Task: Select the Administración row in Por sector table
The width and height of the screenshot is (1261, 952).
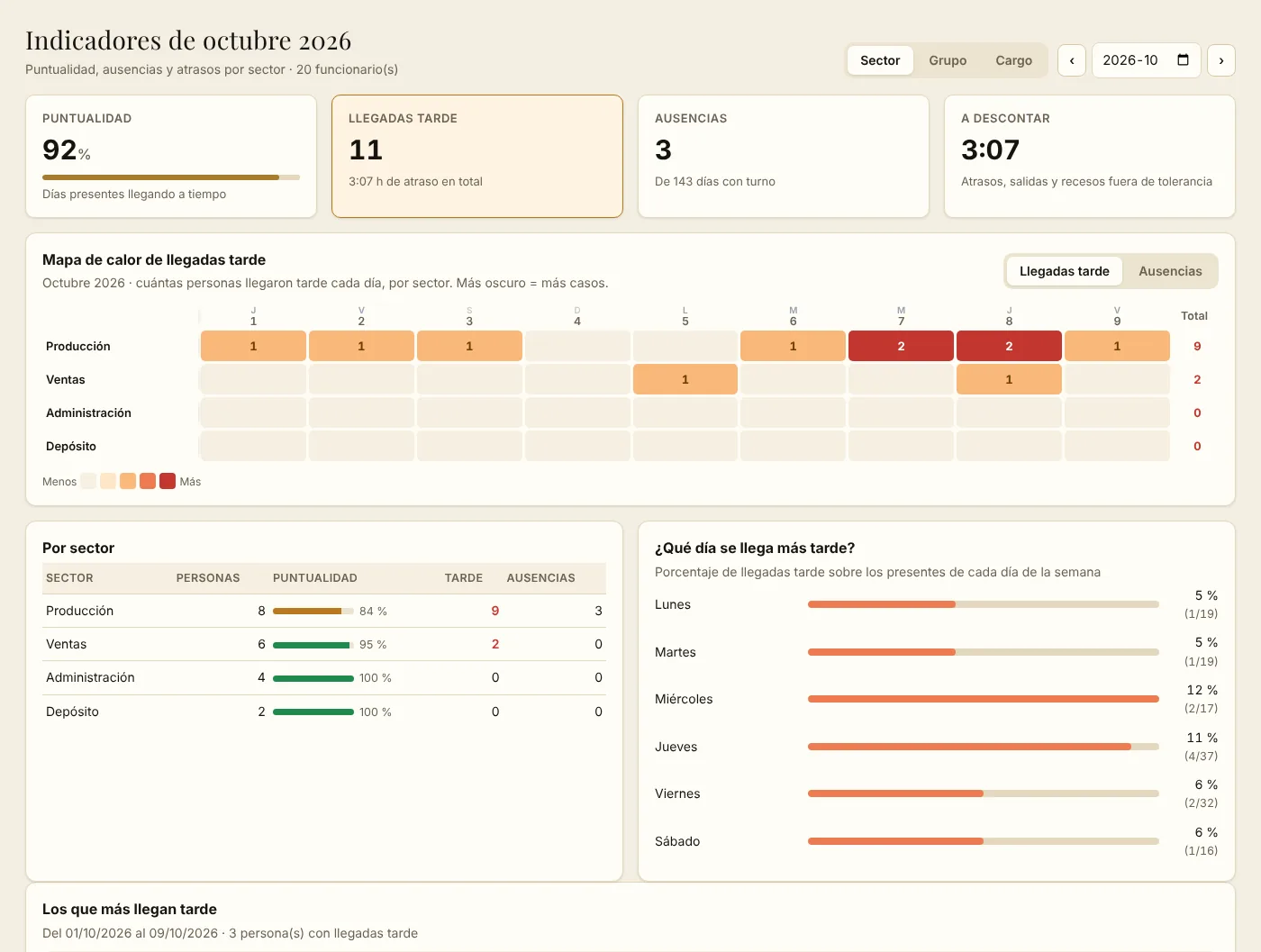Action: point(324,677)
